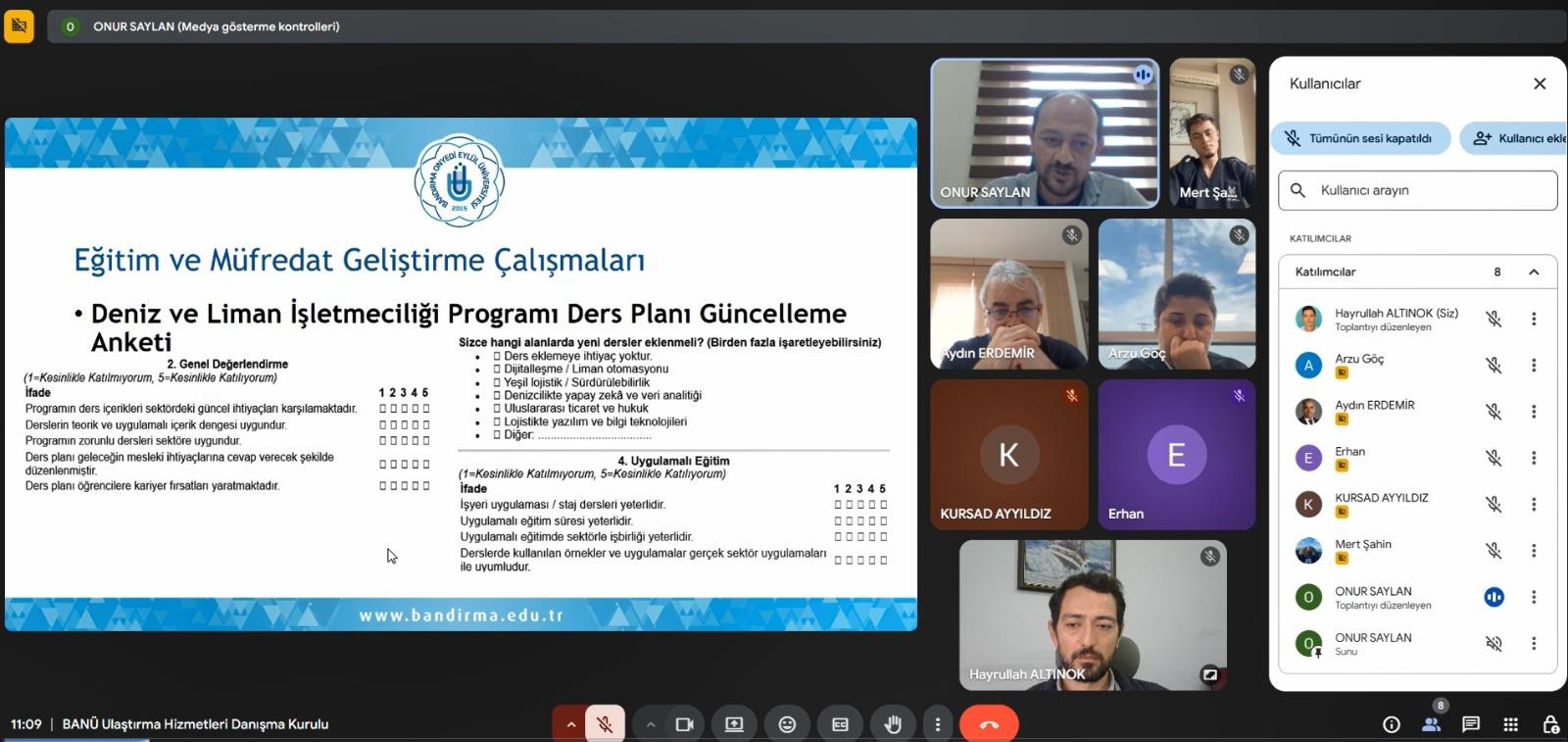Open more actions menu for Arzu Göç
This screenshot has height=742, width=1568.
coord(1534,366)
